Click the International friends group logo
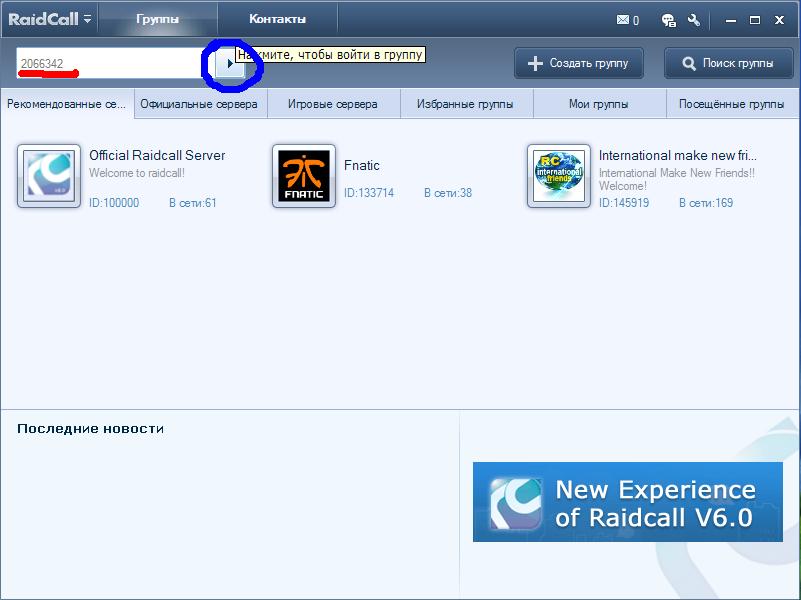 (x=559, y=176)
